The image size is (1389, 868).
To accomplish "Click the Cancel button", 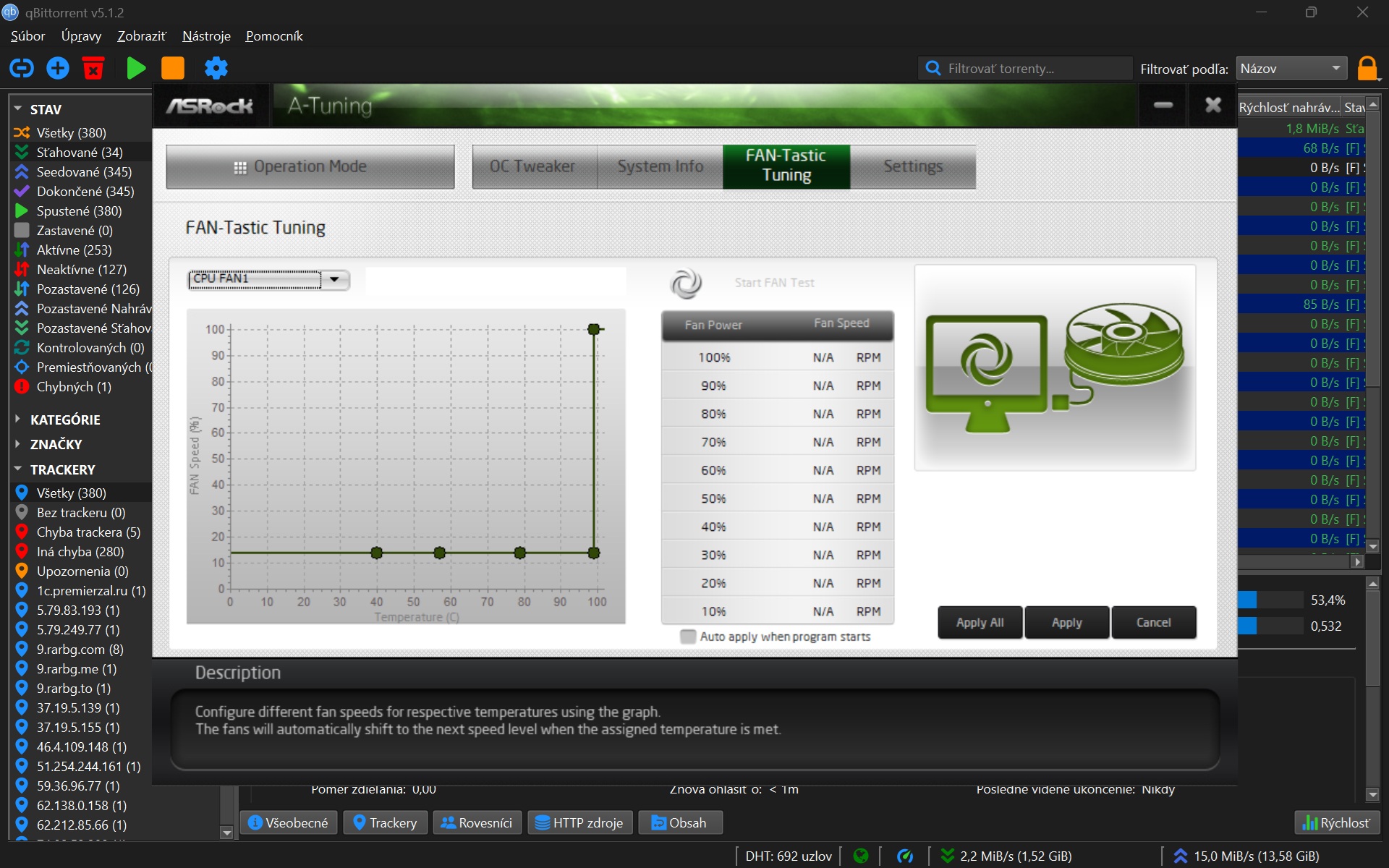I will tap(1153, 622).
